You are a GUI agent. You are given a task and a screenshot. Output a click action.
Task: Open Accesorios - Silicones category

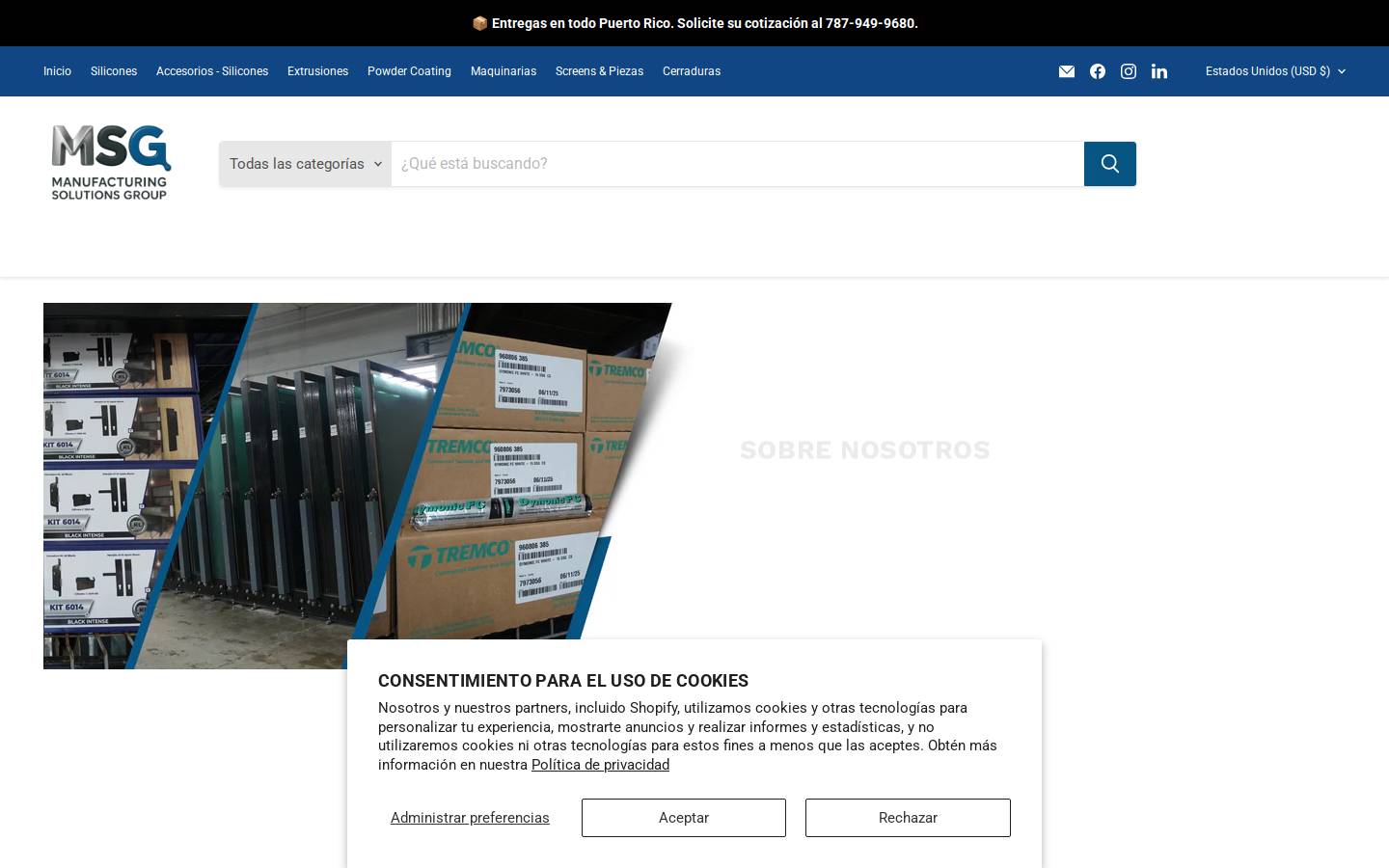coord(212,71)
